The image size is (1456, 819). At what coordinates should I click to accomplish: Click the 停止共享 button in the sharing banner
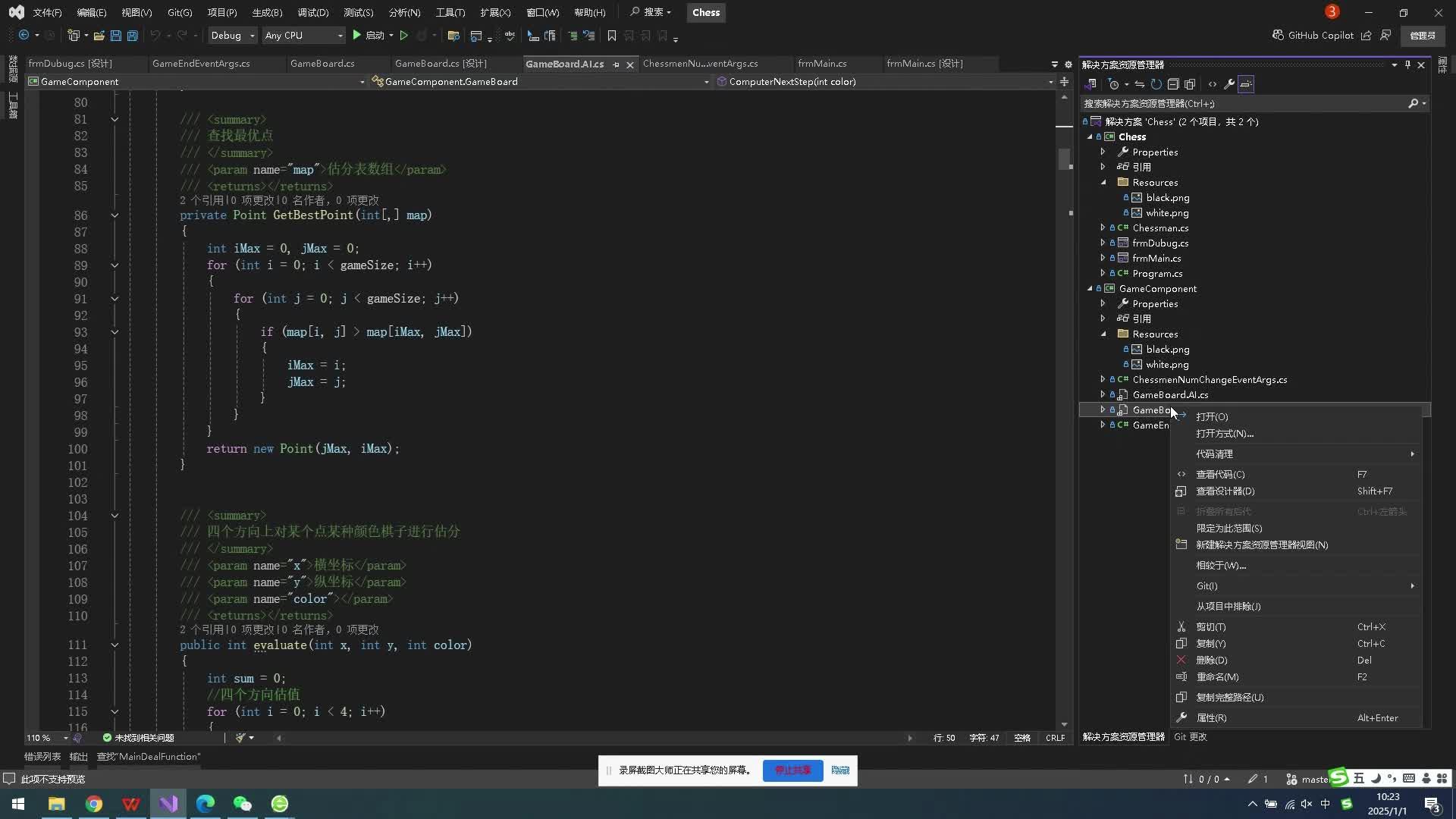click(x=792, y=770)
